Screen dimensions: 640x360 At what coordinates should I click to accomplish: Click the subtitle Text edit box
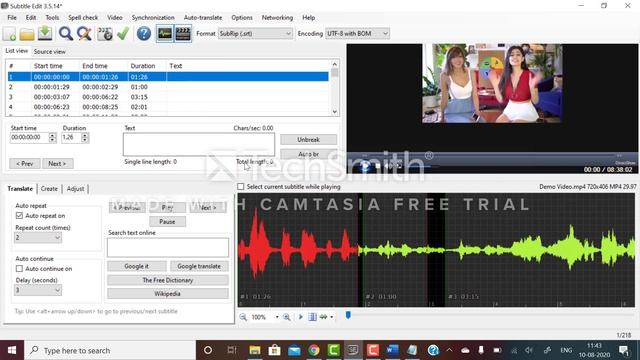[199, 144]
